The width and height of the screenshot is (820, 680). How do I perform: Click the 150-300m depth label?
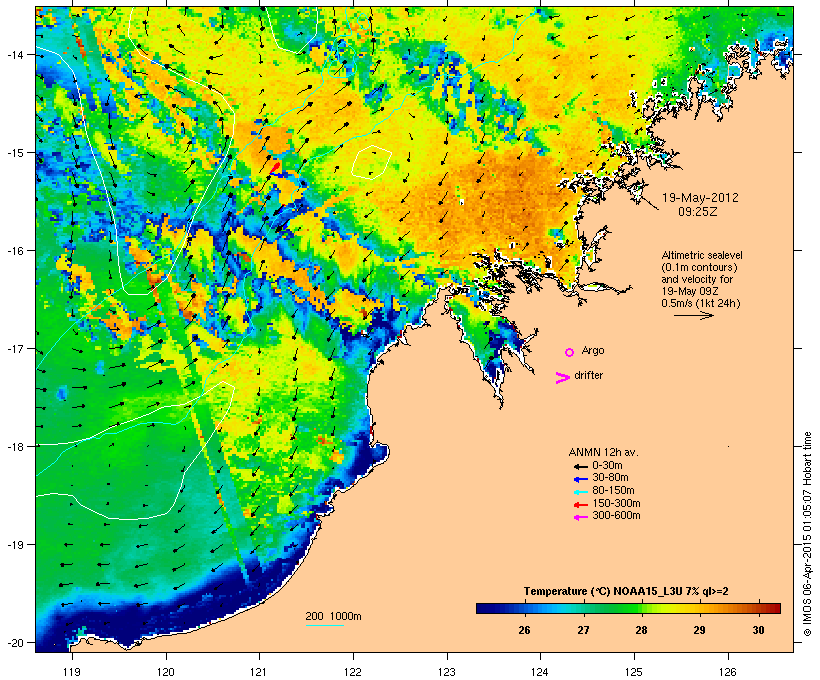pos(617,503)
